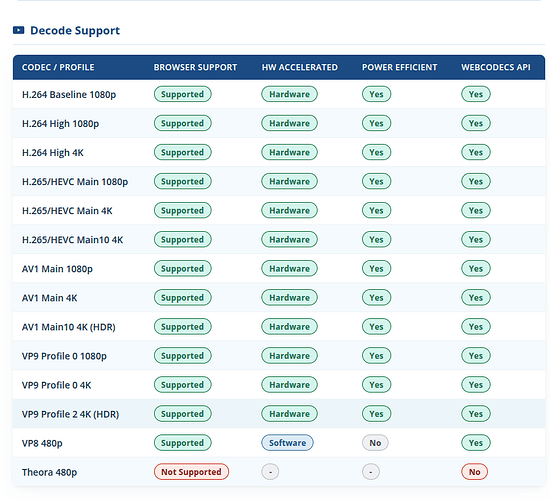Click the WebCodecs No badge for Theora 480p

point(474,472)
